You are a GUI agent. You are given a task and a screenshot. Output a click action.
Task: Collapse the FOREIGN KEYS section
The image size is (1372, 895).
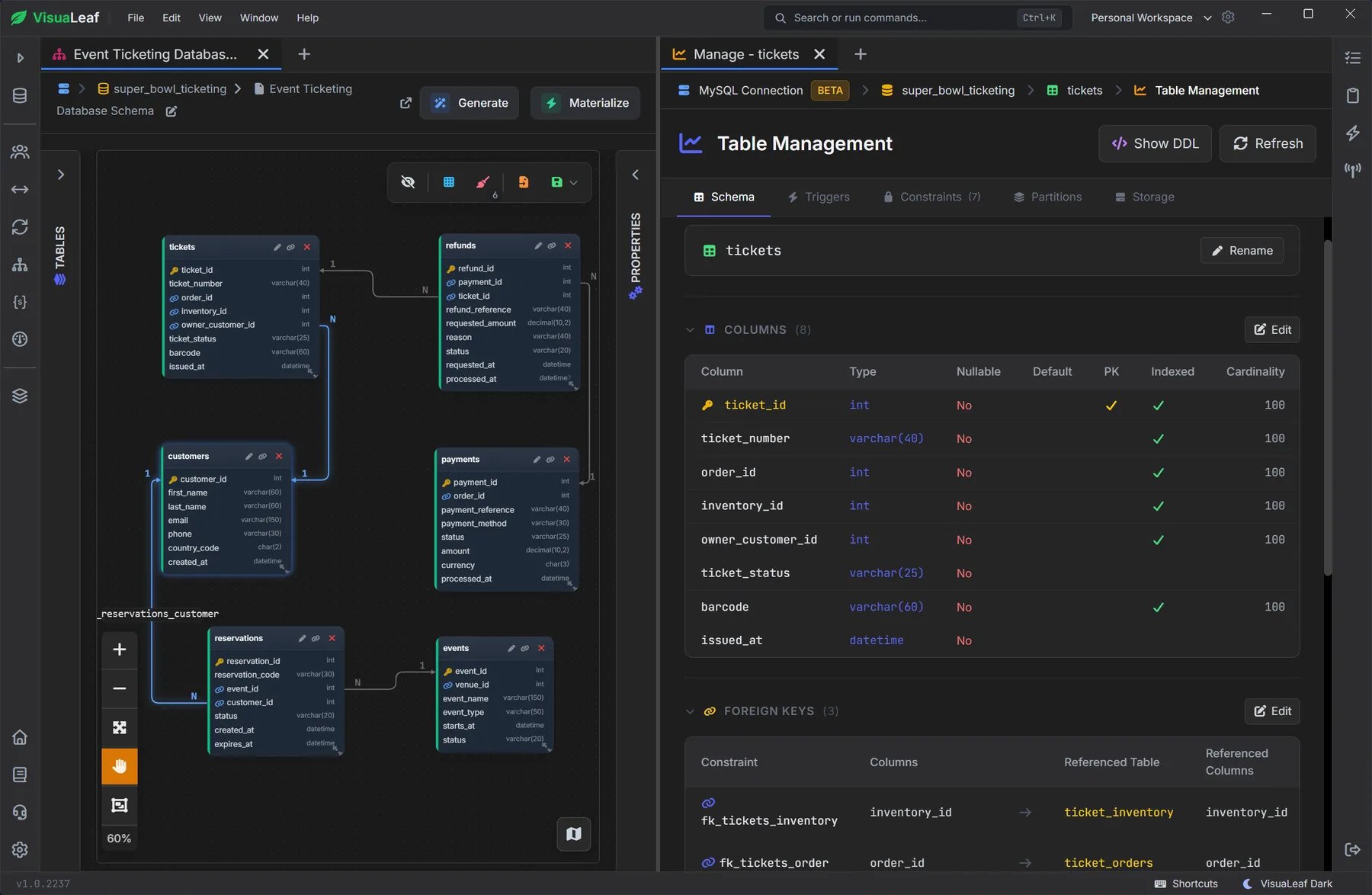tap(690, 711)
